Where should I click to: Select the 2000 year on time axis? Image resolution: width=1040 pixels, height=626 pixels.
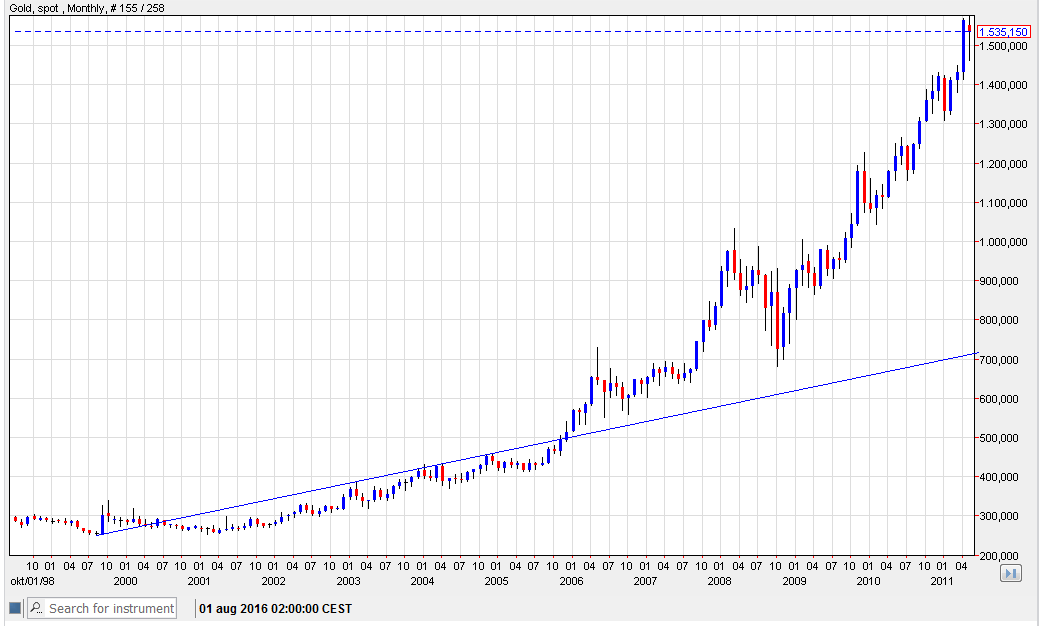(x=125, y=580)
